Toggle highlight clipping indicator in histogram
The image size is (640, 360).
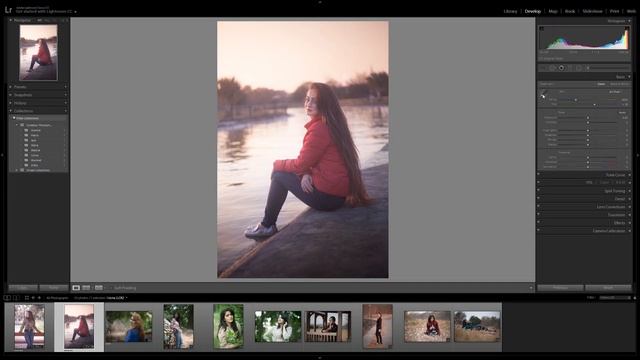pyautogui.click(x=627, y=29)
